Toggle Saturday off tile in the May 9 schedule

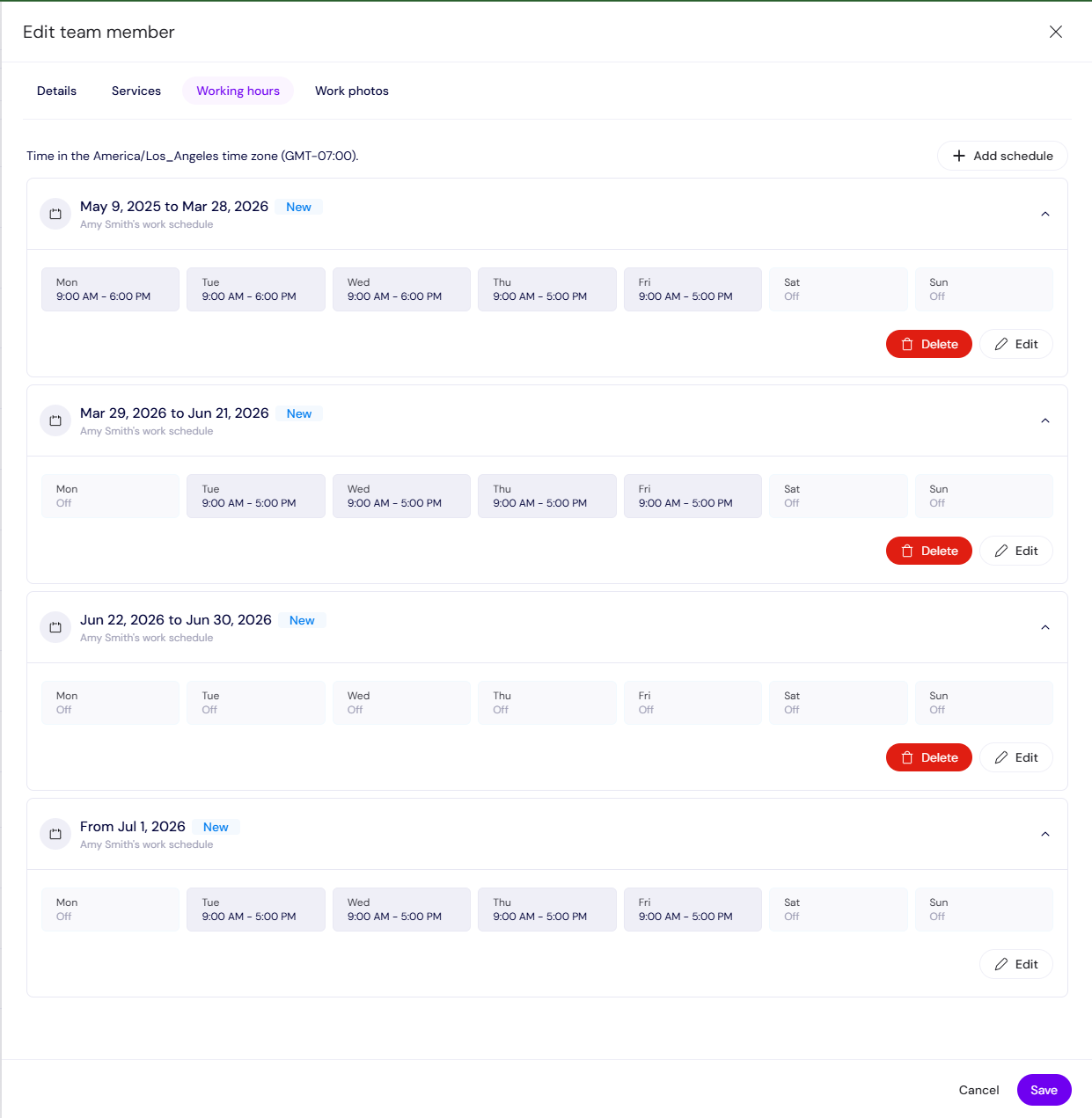pyautogui.click(x=838, y=289)
